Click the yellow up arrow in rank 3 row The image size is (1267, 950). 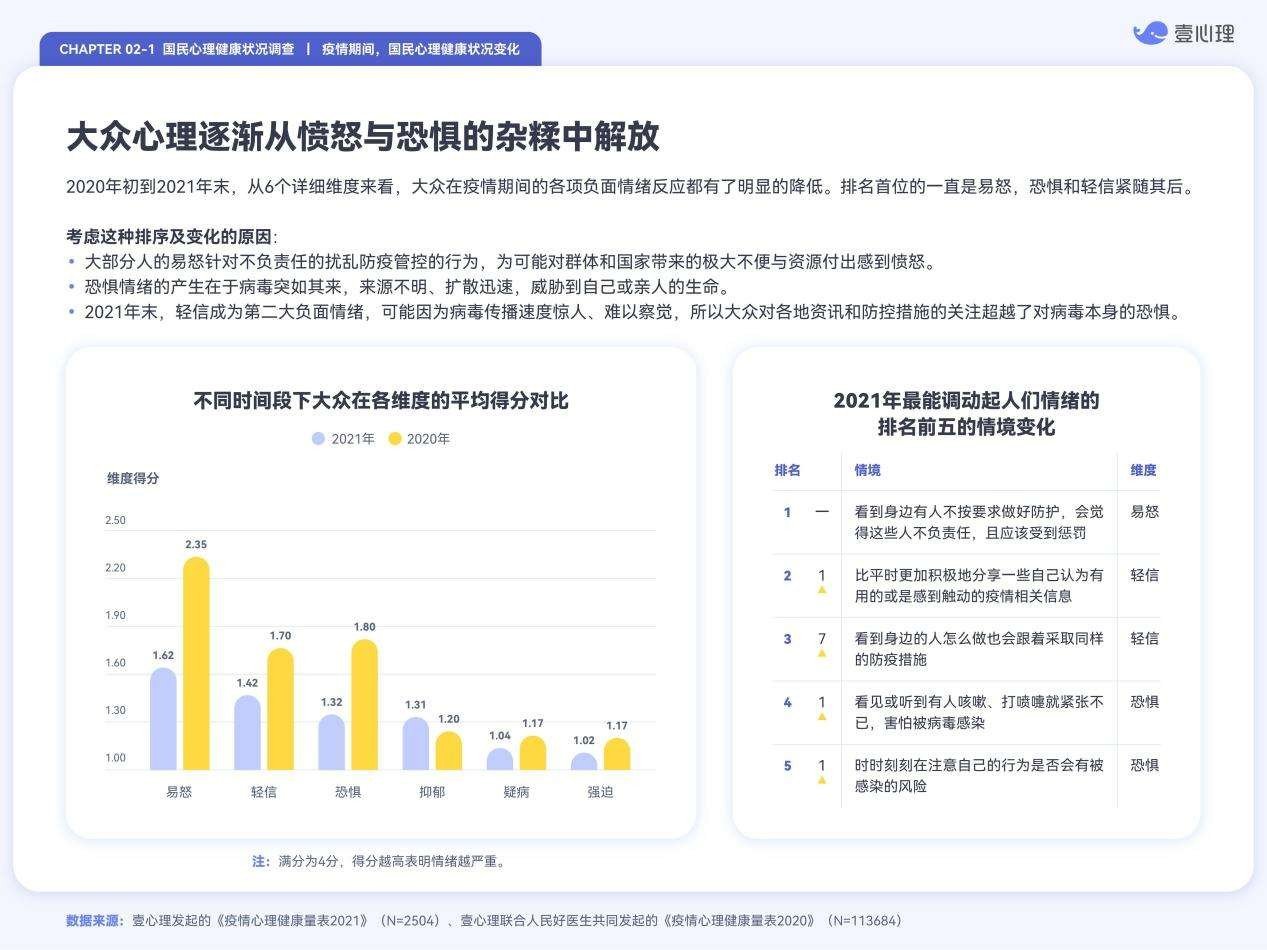point(822,653)
